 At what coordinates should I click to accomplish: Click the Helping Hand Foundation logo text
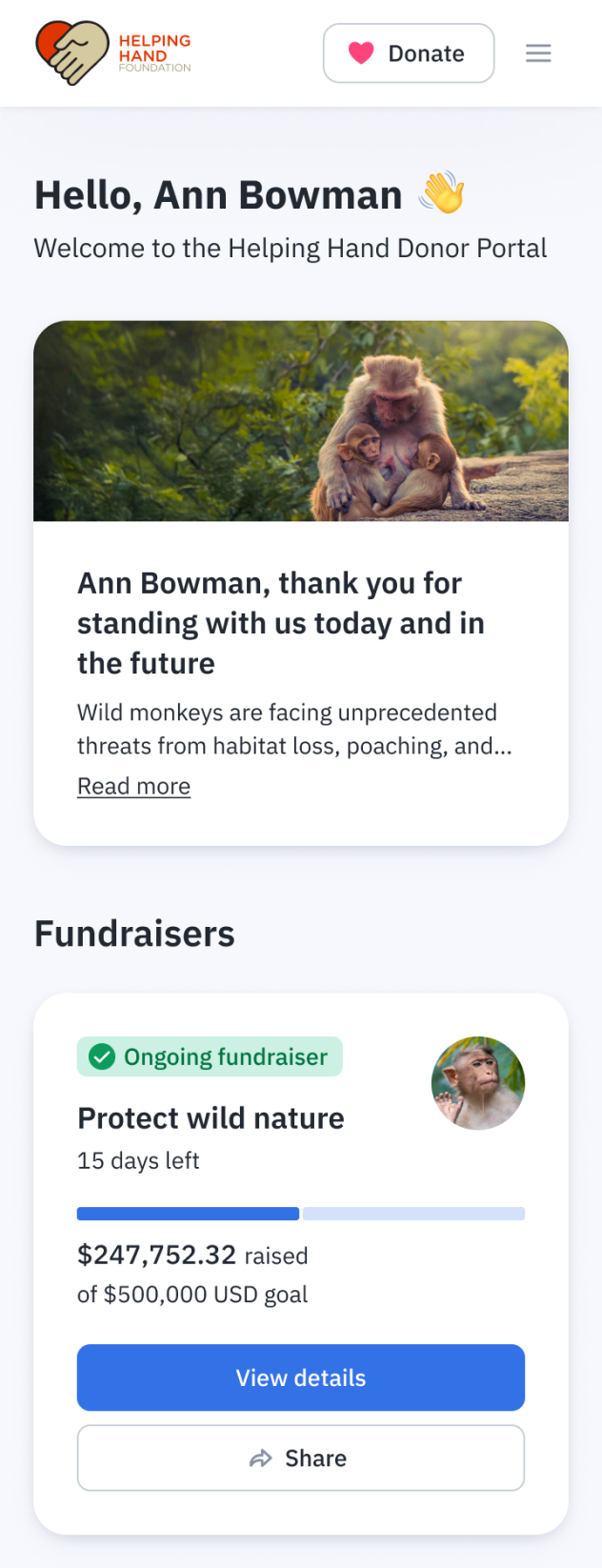154,53
